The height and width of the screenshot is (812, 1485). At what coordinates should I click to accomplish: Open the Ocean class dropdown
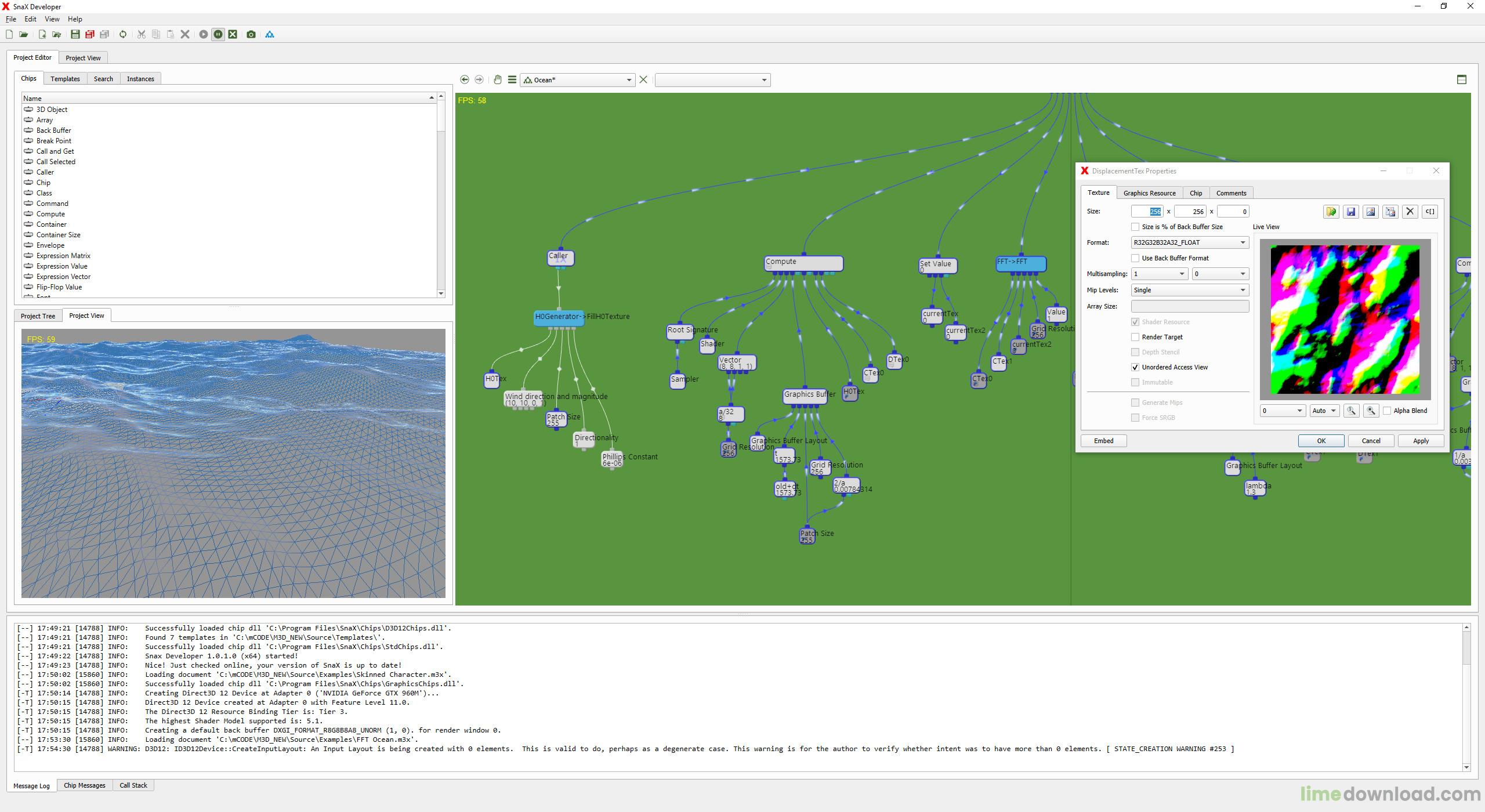pyautogui.click(x=578, y=80)
